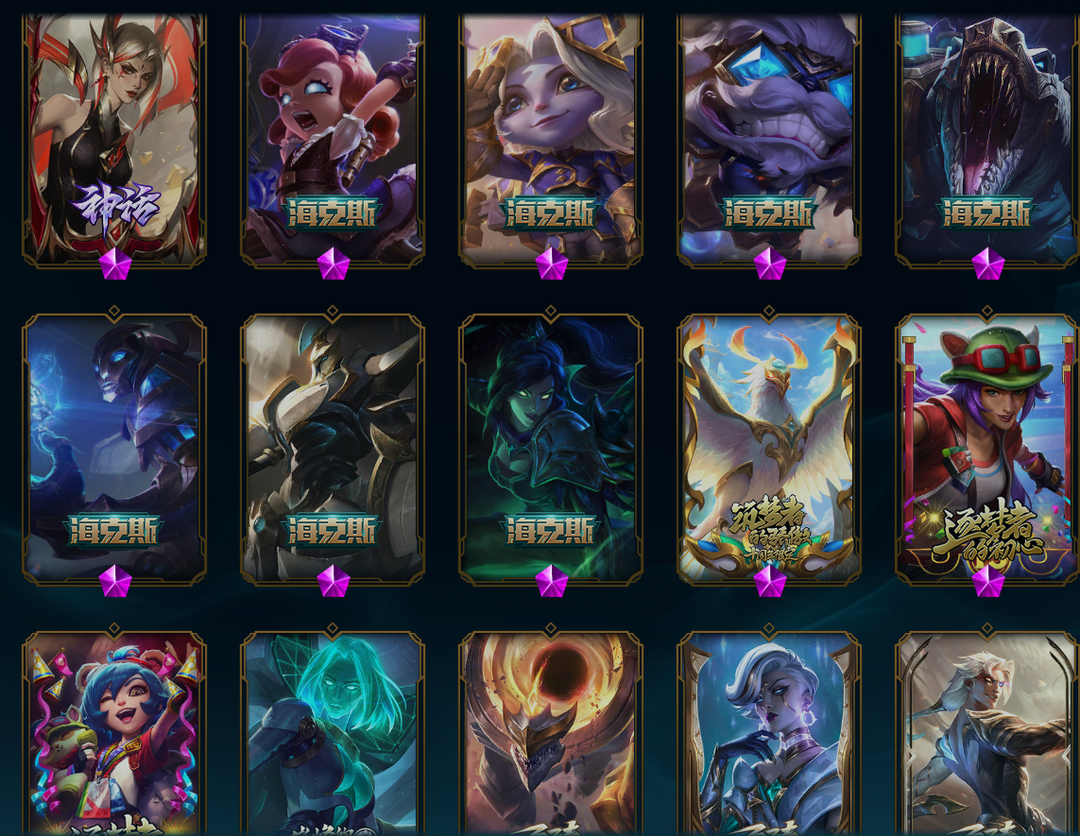Click the gem below the open-jawed monster card

pyautogui.click(x=988, y=264)
